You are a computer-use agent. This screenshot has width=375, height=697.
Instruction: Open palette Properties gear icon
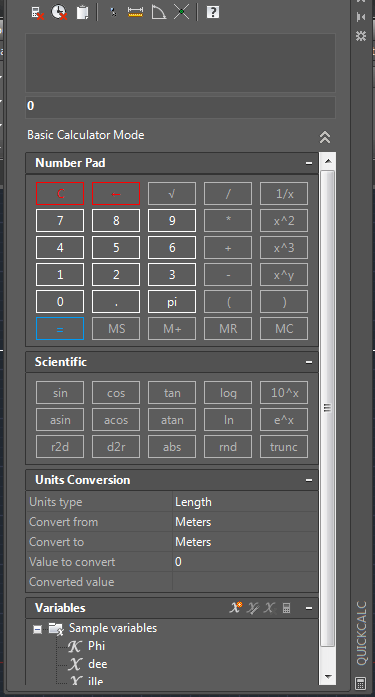pos(361,36)
